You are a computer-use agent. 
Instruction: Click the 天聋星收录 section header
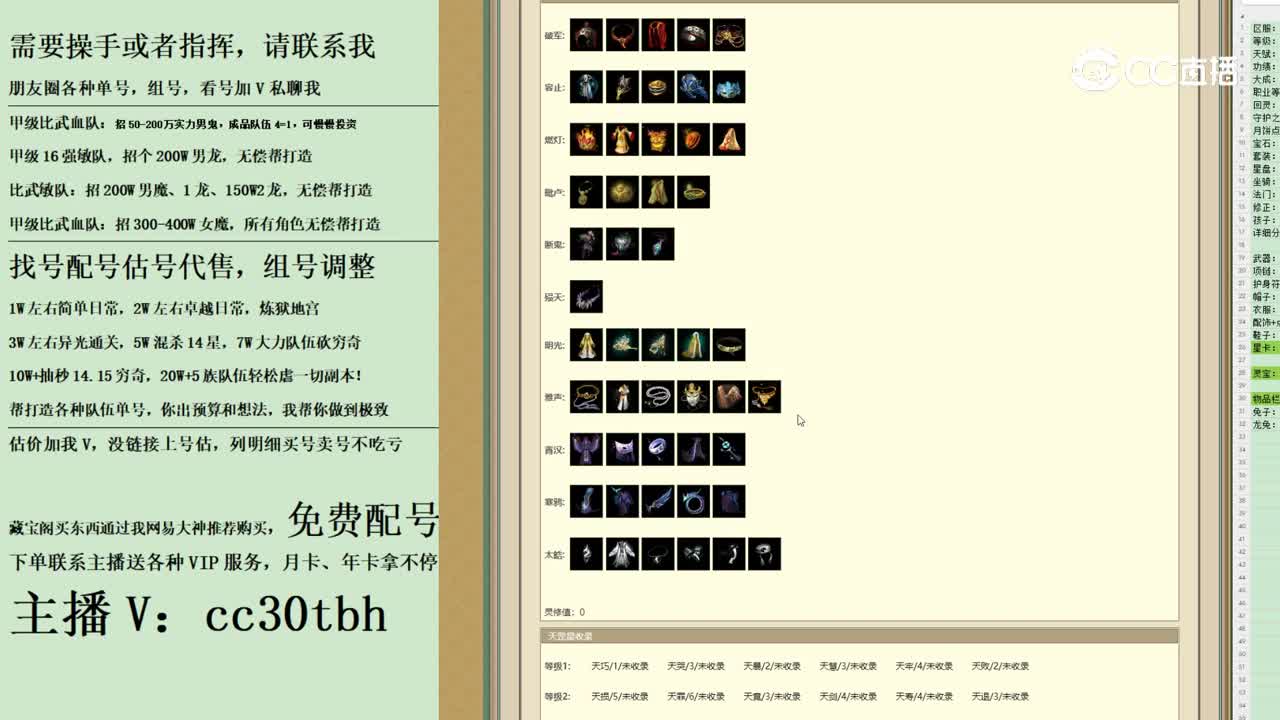[x=859, y=636]
